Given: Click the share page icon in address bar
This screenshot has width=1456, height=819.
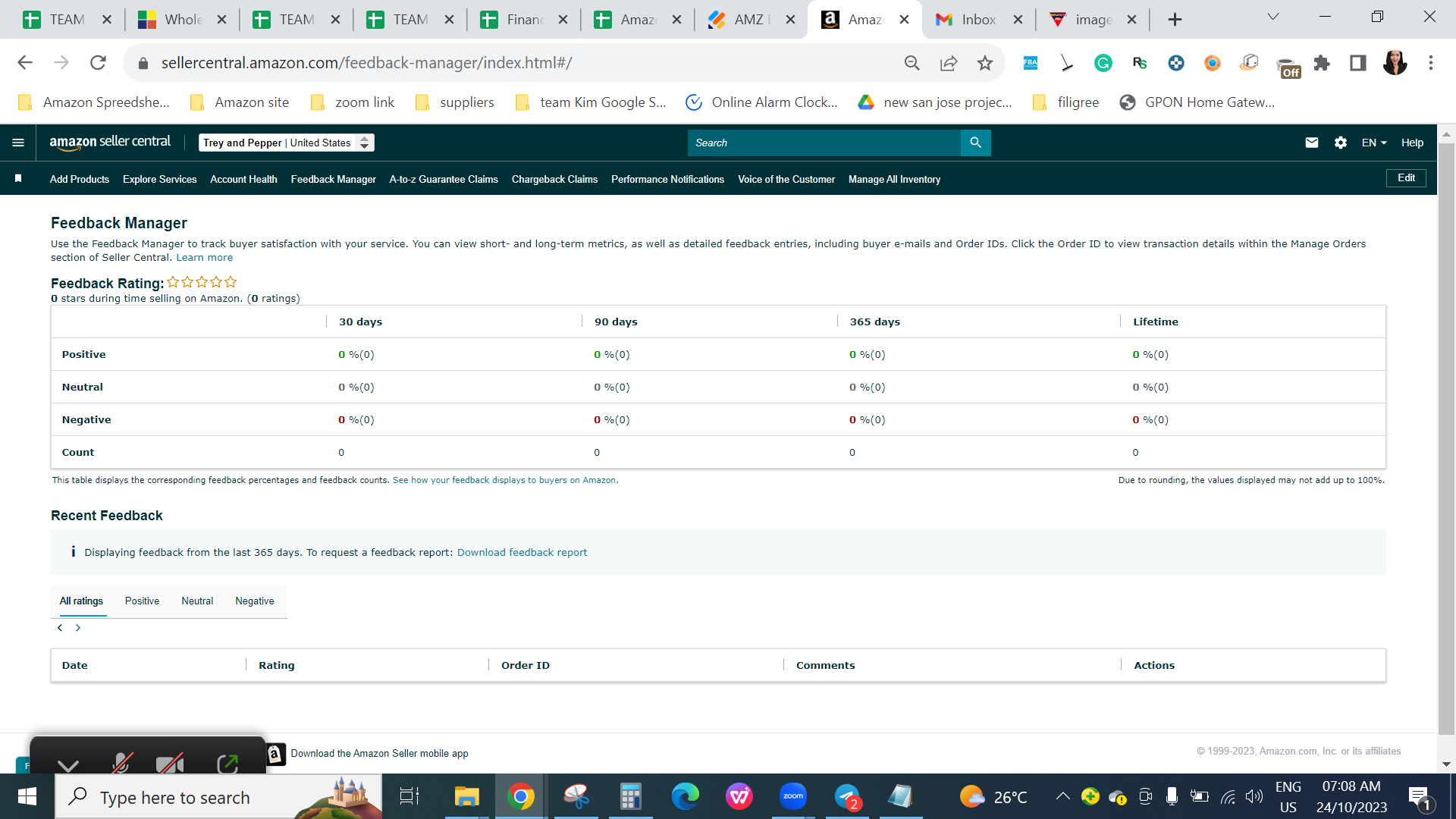Looking at the screenshot, I should [x=949, y=63].
